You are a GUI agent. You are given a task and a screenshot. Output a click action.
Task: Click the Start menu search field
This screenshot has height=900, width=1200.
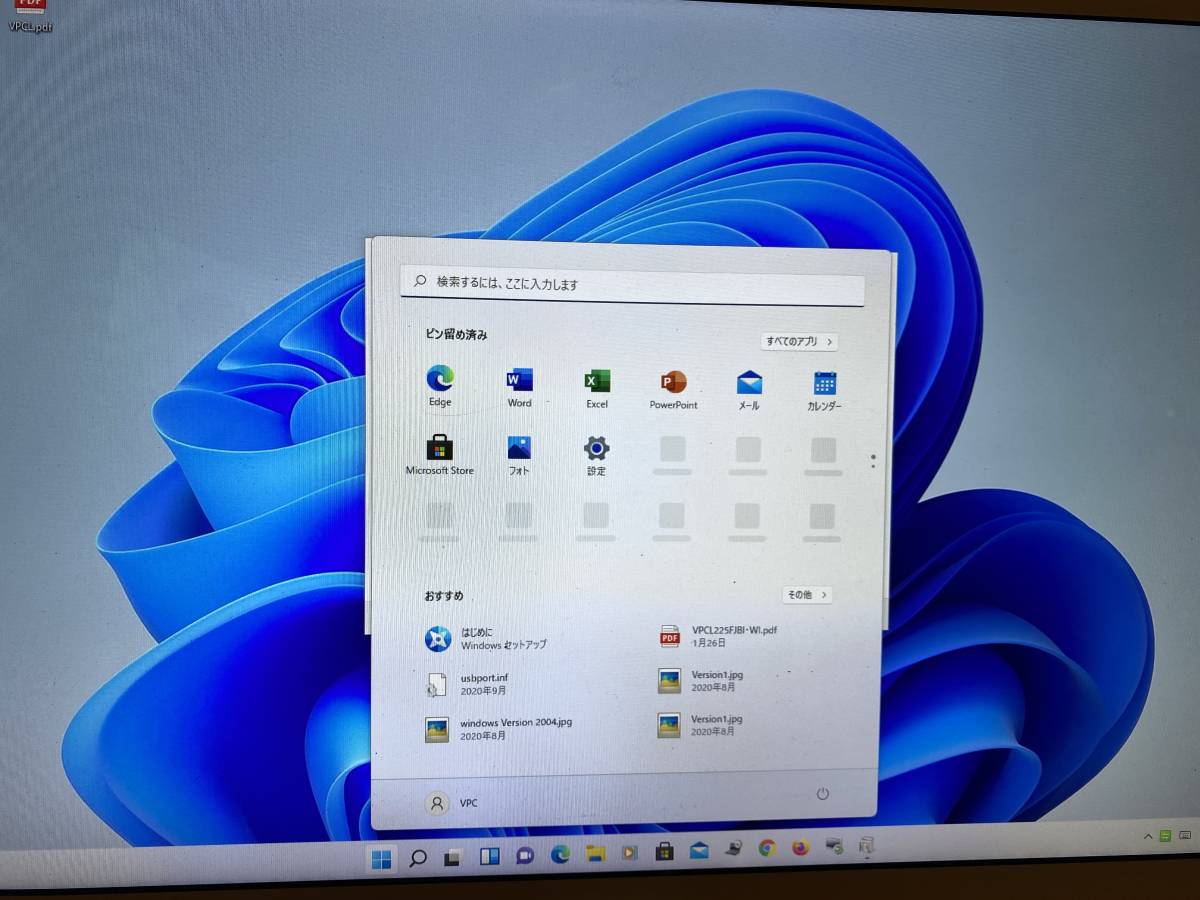point(633,284)
